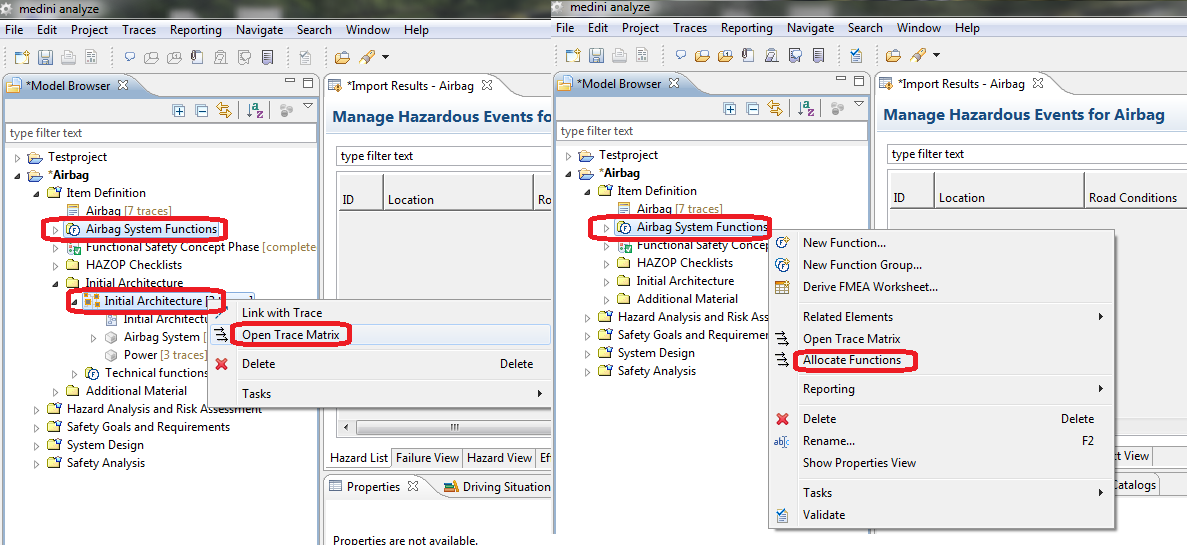Click the hazard table's horizontal scrollbar

(x=452, y=427)
